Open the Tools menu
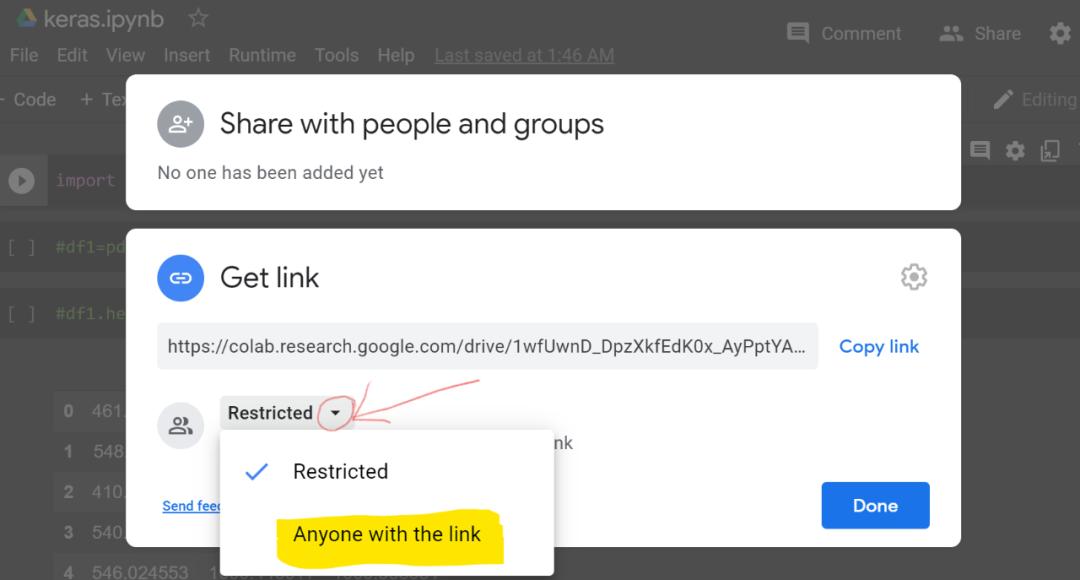This screenshot has height=580, width=1080. [x=337, y=55]
